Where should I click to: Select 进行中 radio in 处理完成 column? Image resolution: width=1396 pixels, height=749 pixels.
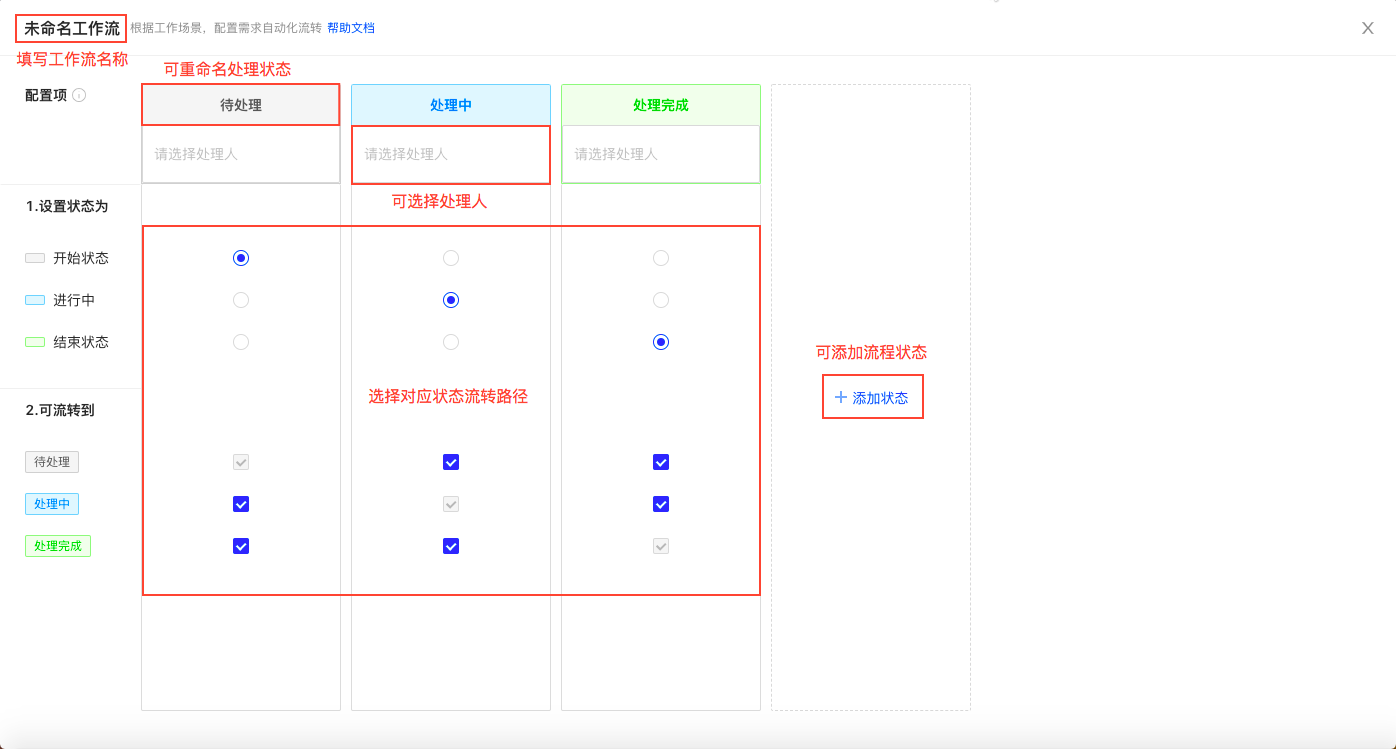[661, 300]
